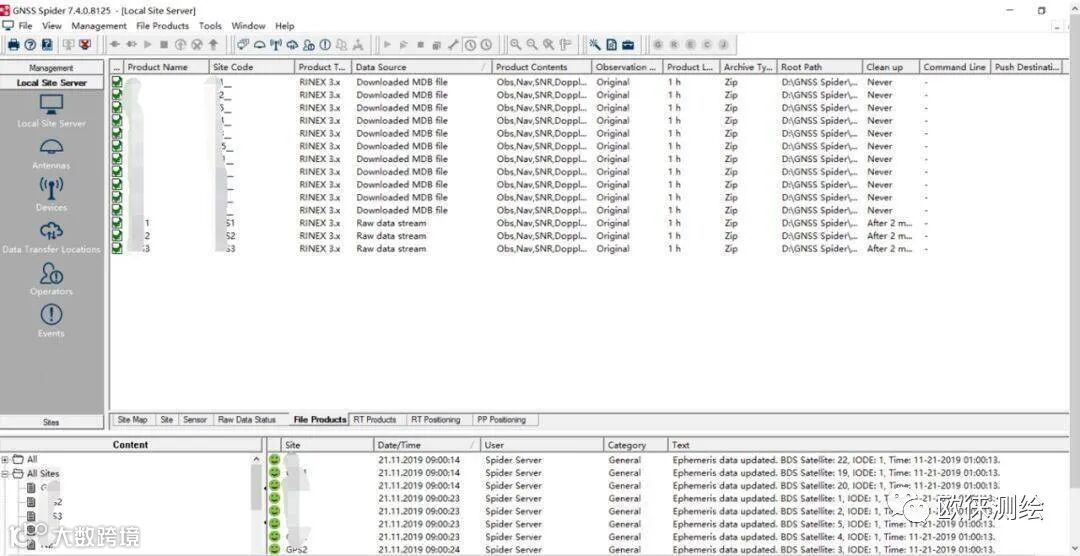Click the round R constellation toolbar button
The image size is (1080, 556).
(x=674, y=45)
